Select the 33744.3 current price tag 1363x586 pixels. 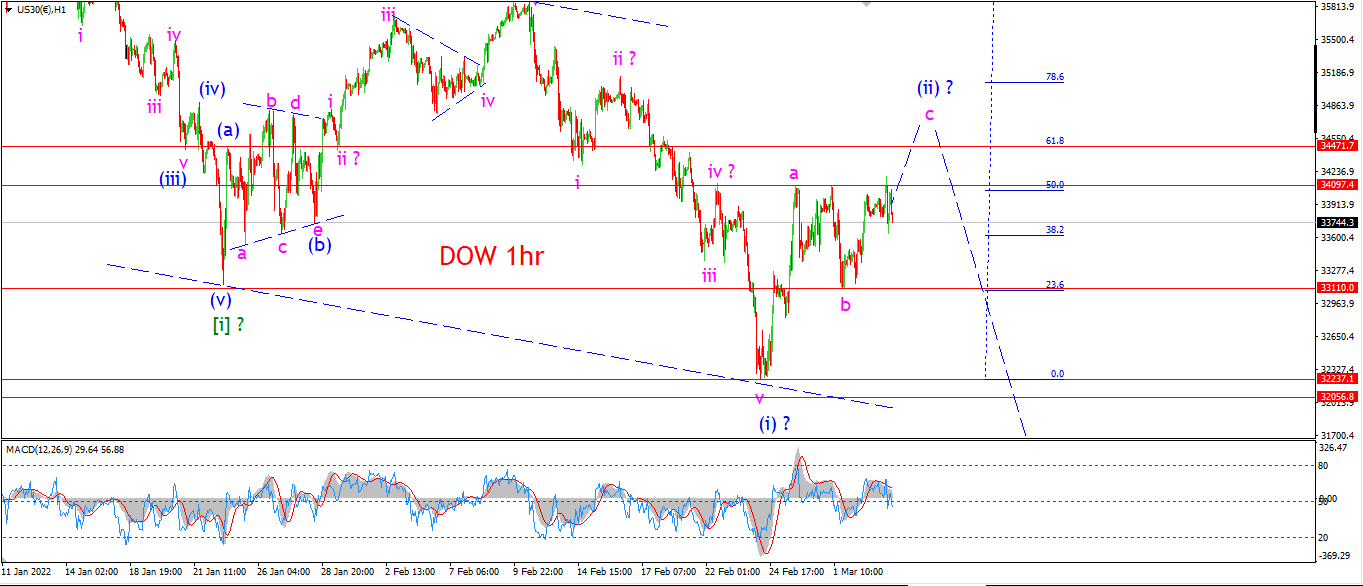(x=1337, y=223)
